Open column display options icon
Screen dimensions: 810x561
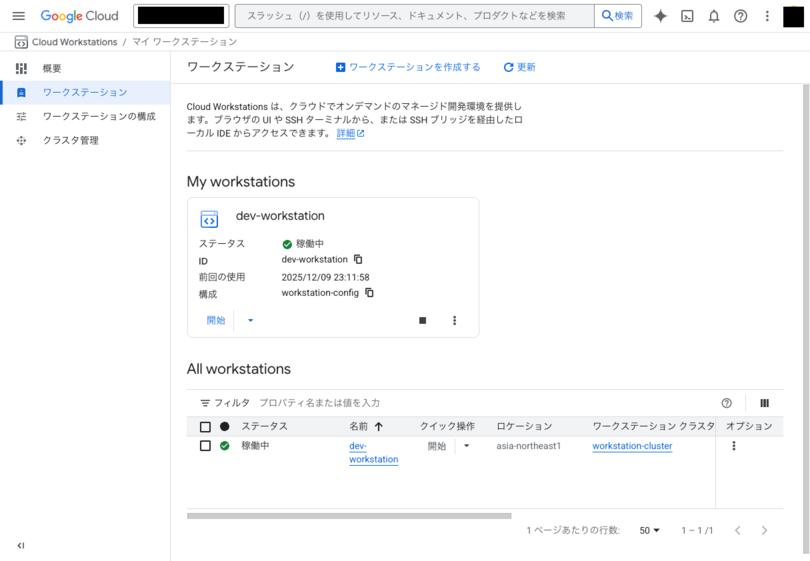coord(765,403)
